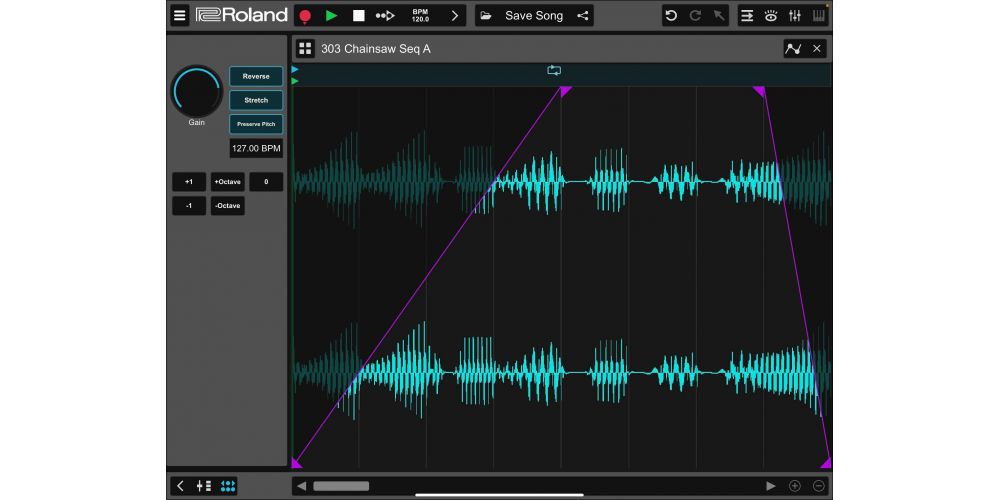Click the Gain knob

tap(196, 91)
